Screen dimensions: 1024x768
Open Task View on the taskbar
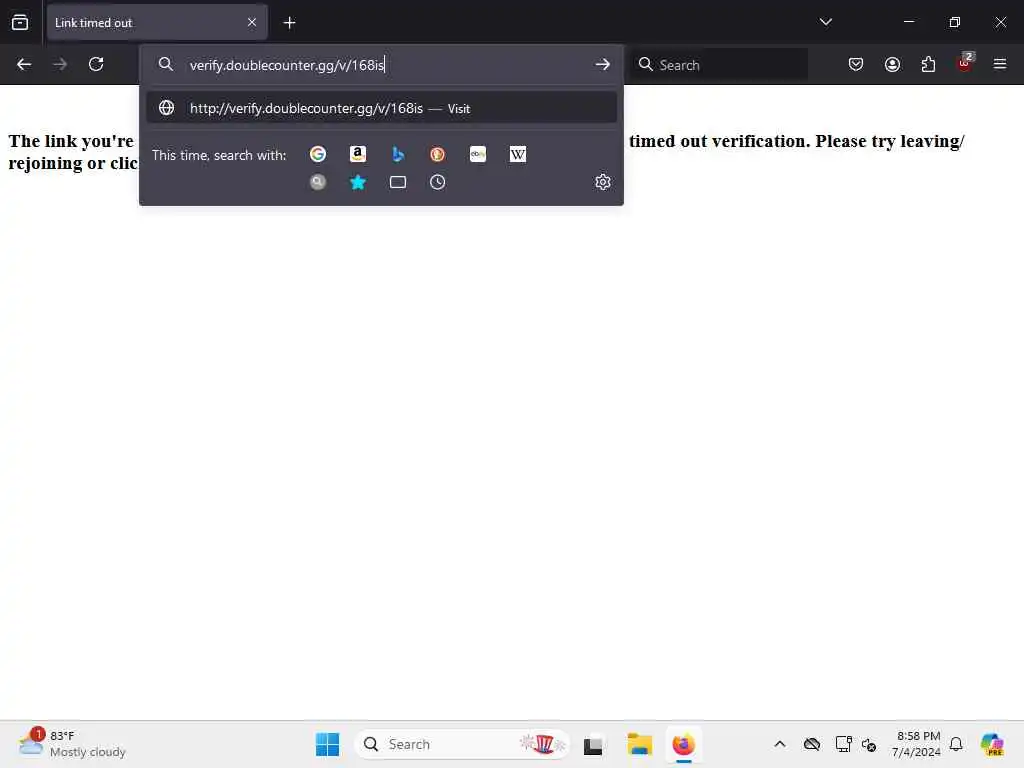point(593,744)
